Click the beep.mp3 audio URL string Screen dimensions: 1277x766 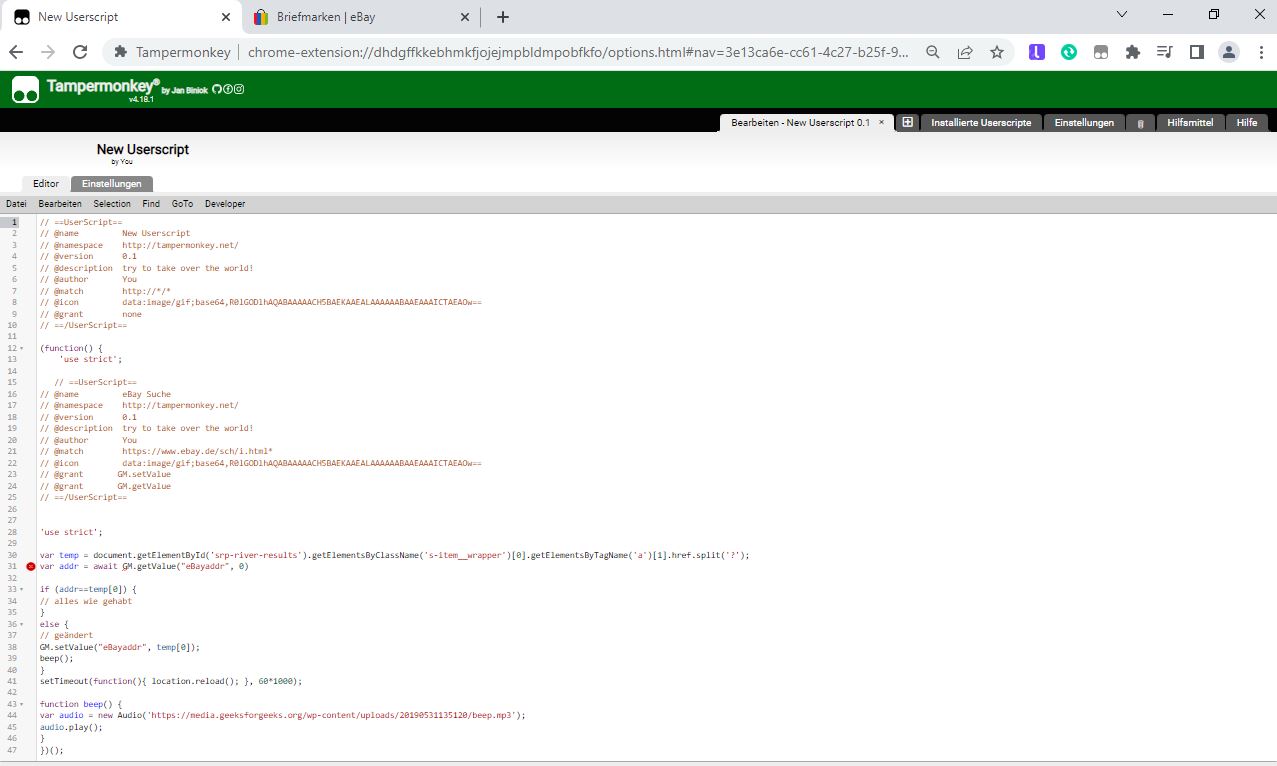[x=335, y=715]
